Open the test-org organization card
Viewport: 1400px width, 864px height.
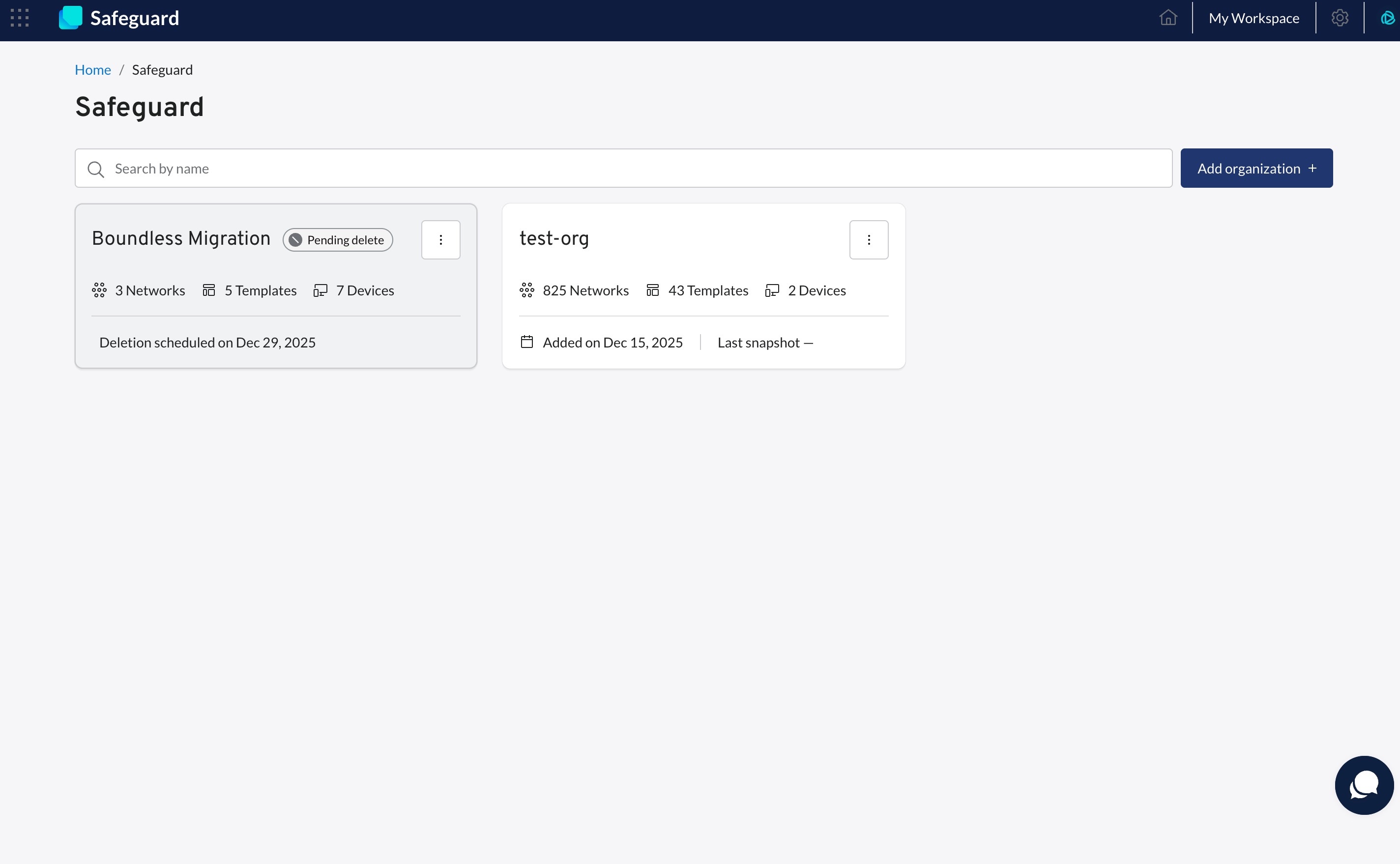[554, 238]
